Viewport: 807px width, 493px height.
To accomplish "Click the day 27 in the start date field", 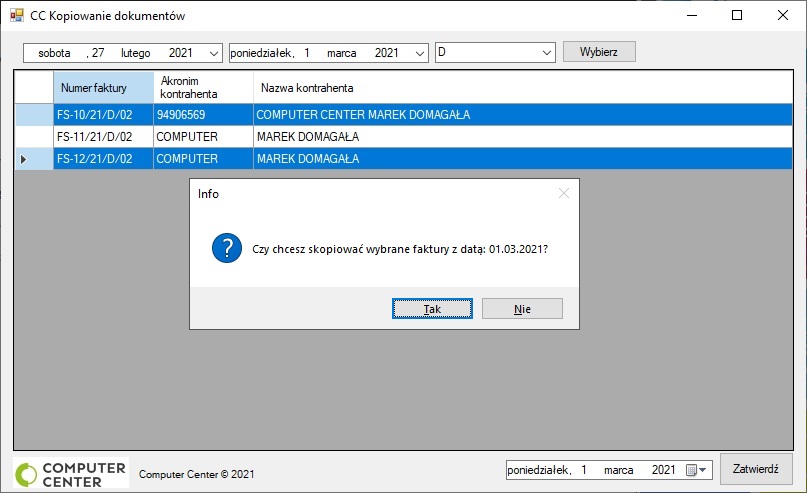I will [x=98, y=53].
